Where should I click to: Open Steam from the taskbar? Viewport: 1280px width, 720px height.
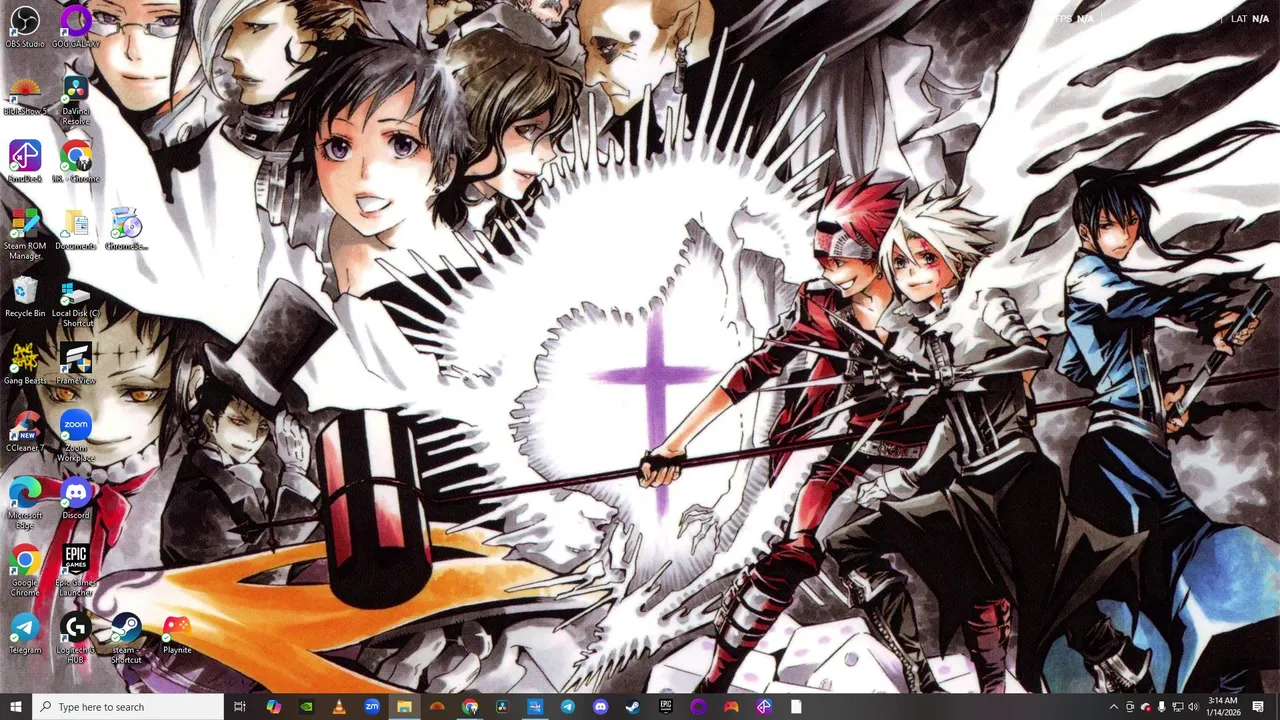(633, 707)
